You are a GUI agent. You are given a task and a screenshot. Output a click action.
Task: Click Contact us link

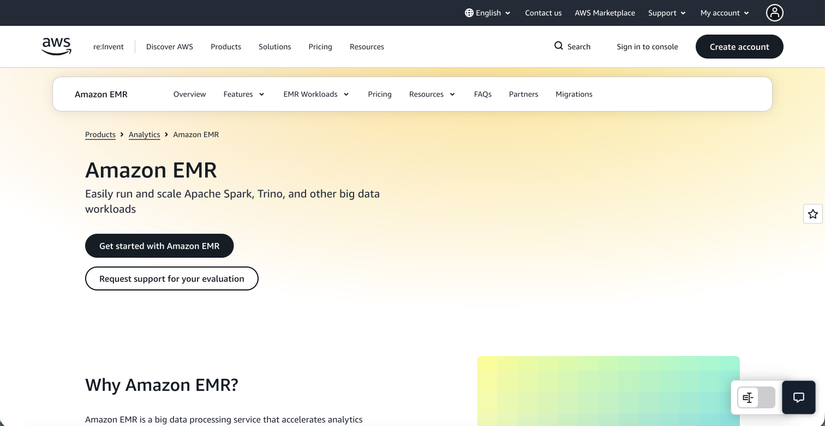point(543,13)
